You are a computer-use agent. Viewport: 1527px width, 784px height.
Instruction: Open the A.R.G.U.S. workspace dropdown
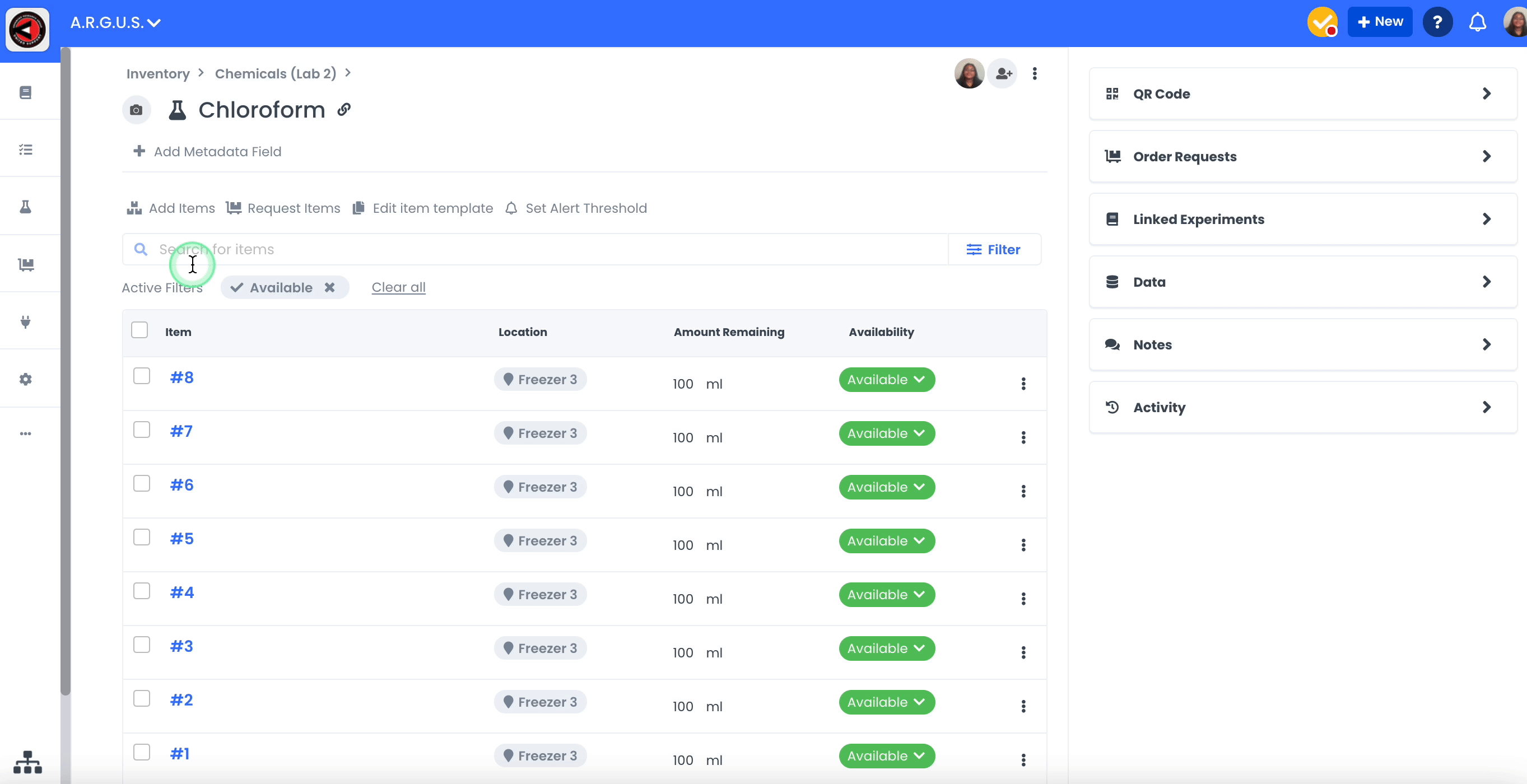point(115,22)
